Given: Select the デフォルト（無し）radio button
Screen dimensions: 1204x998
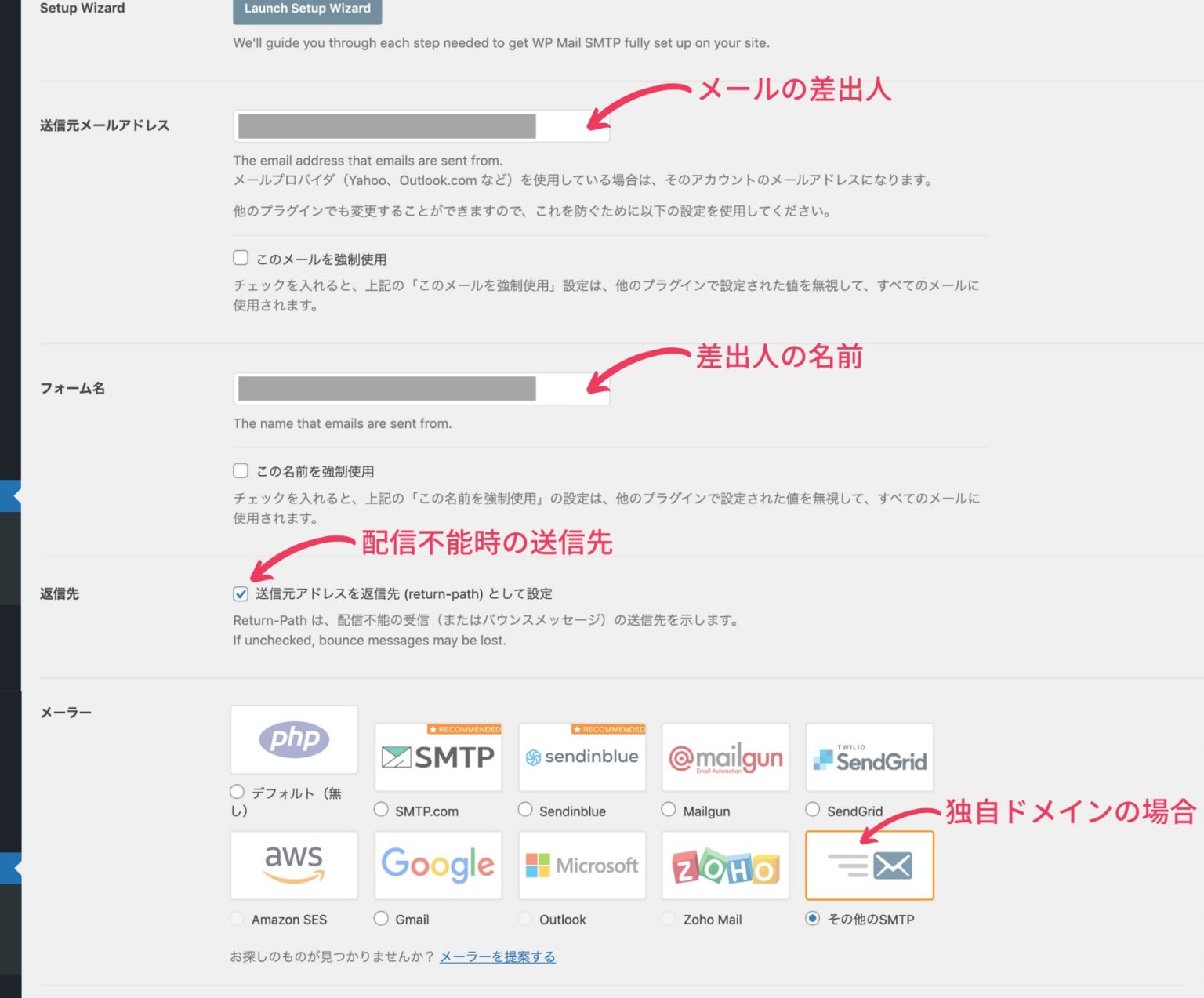Looking at the screenshot, I should click(237, 792).
